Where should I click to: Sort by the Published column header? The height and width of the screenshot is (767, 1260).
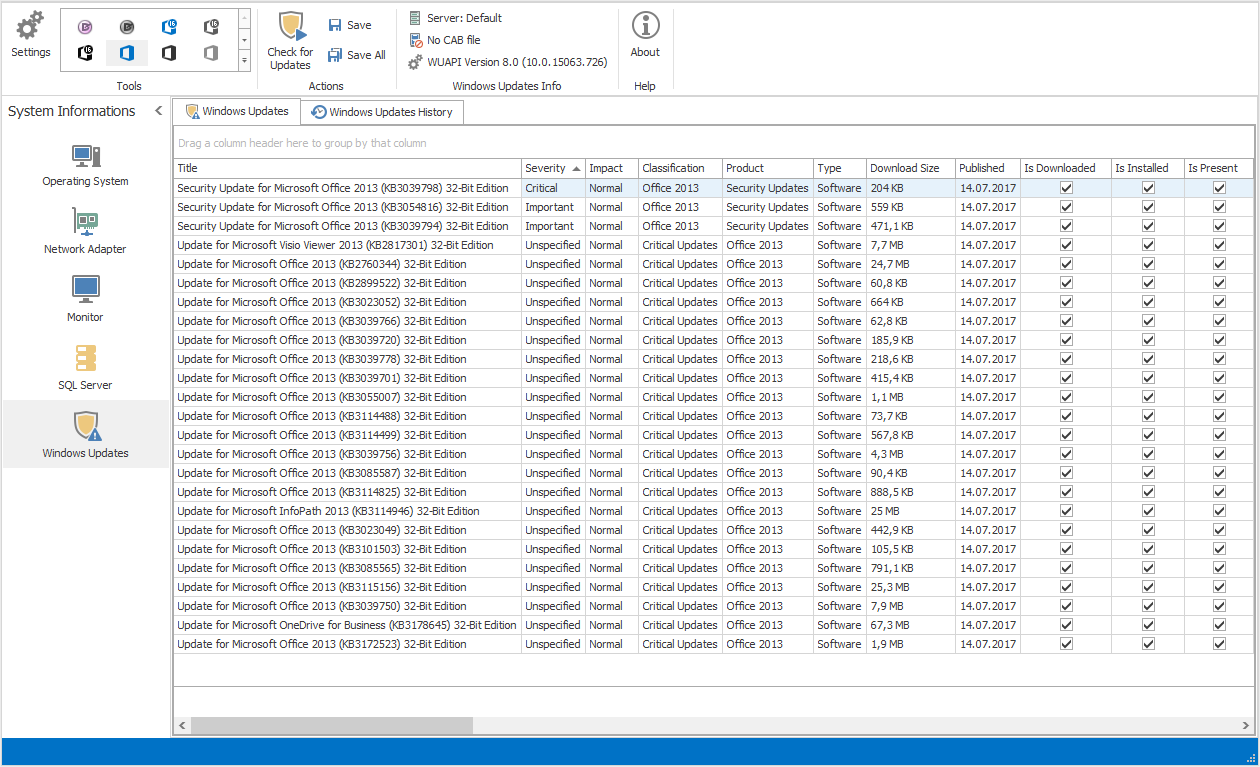pos(987,168)
